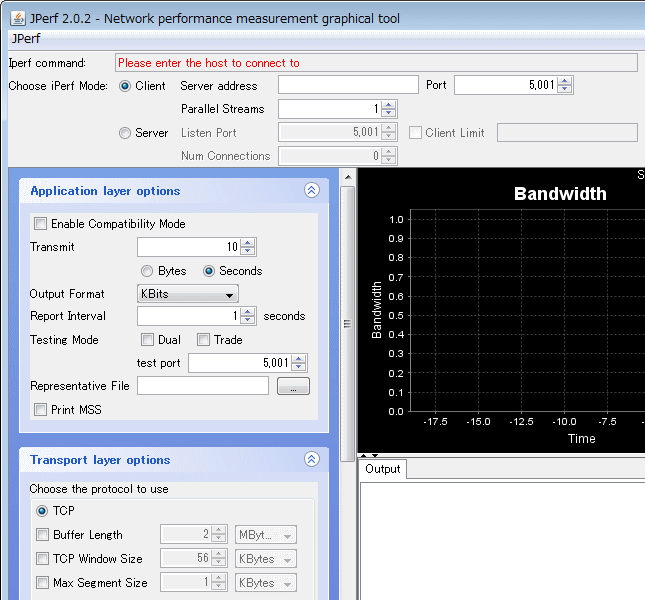Click the Parallel Streams value field

click(x=330, y=109)
